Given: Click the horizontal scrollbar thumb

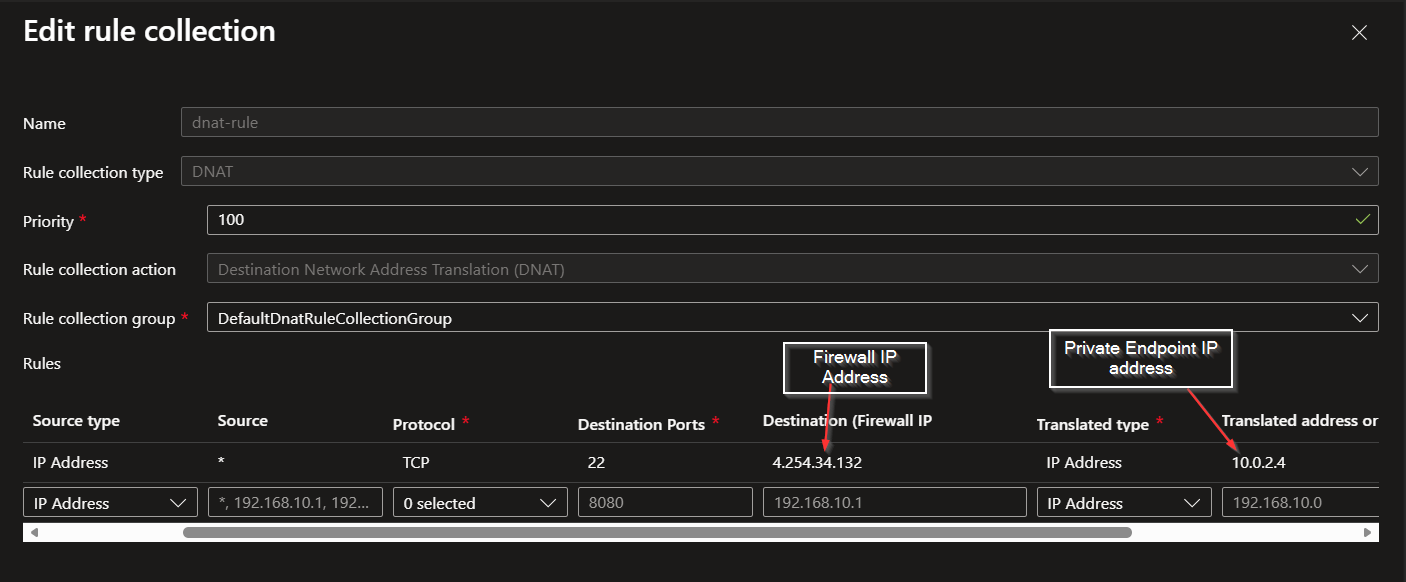Looking at the screenshot, I should pos(656,533).
